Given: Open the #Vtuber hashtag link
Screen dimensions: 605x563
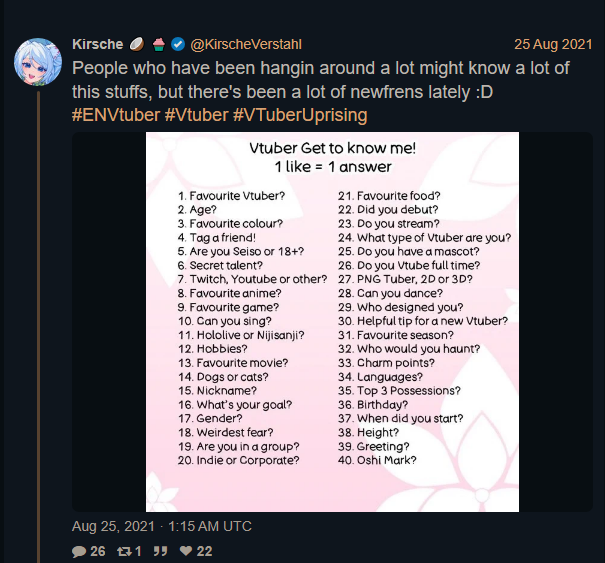Looking at the screenshot, I should pos(196,115).
